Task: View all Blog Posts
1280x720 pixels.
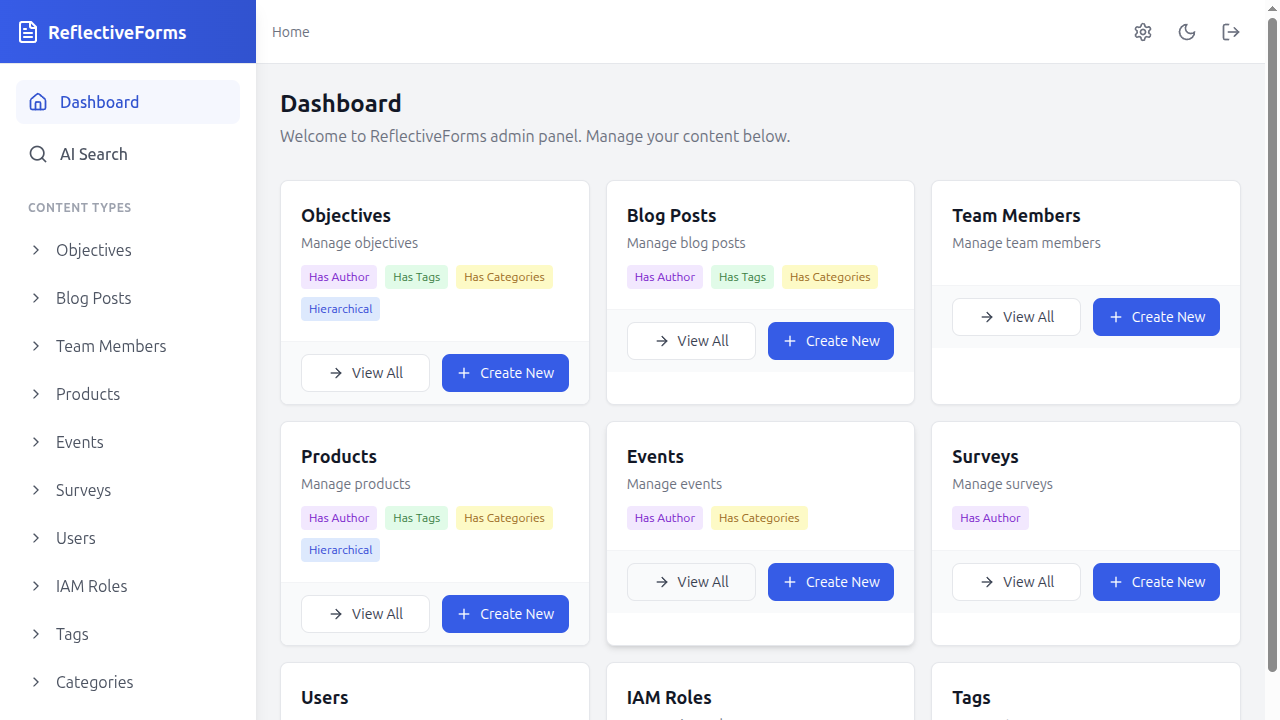Action: (x=691, y=341)
